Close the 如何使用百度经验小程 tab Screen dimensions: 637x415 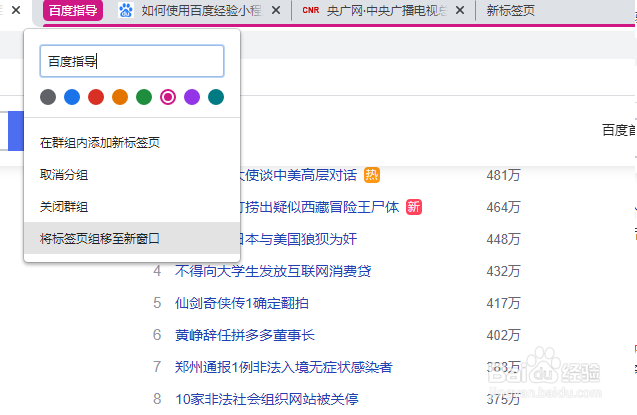[x=276, y=10]
